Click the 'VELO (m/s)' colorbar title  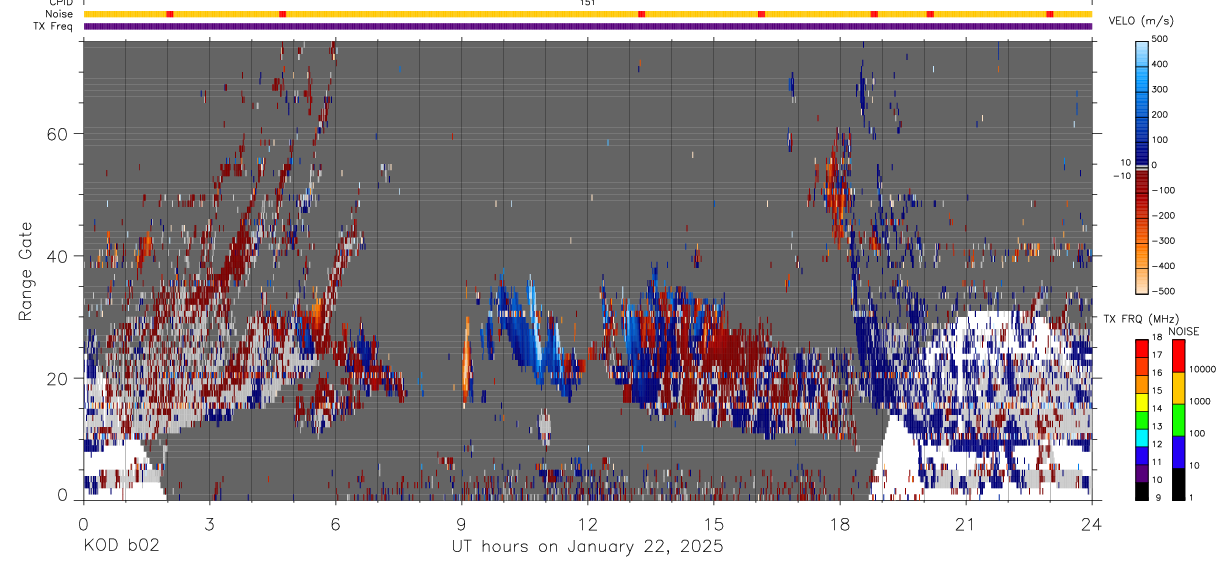[1142, 20]
